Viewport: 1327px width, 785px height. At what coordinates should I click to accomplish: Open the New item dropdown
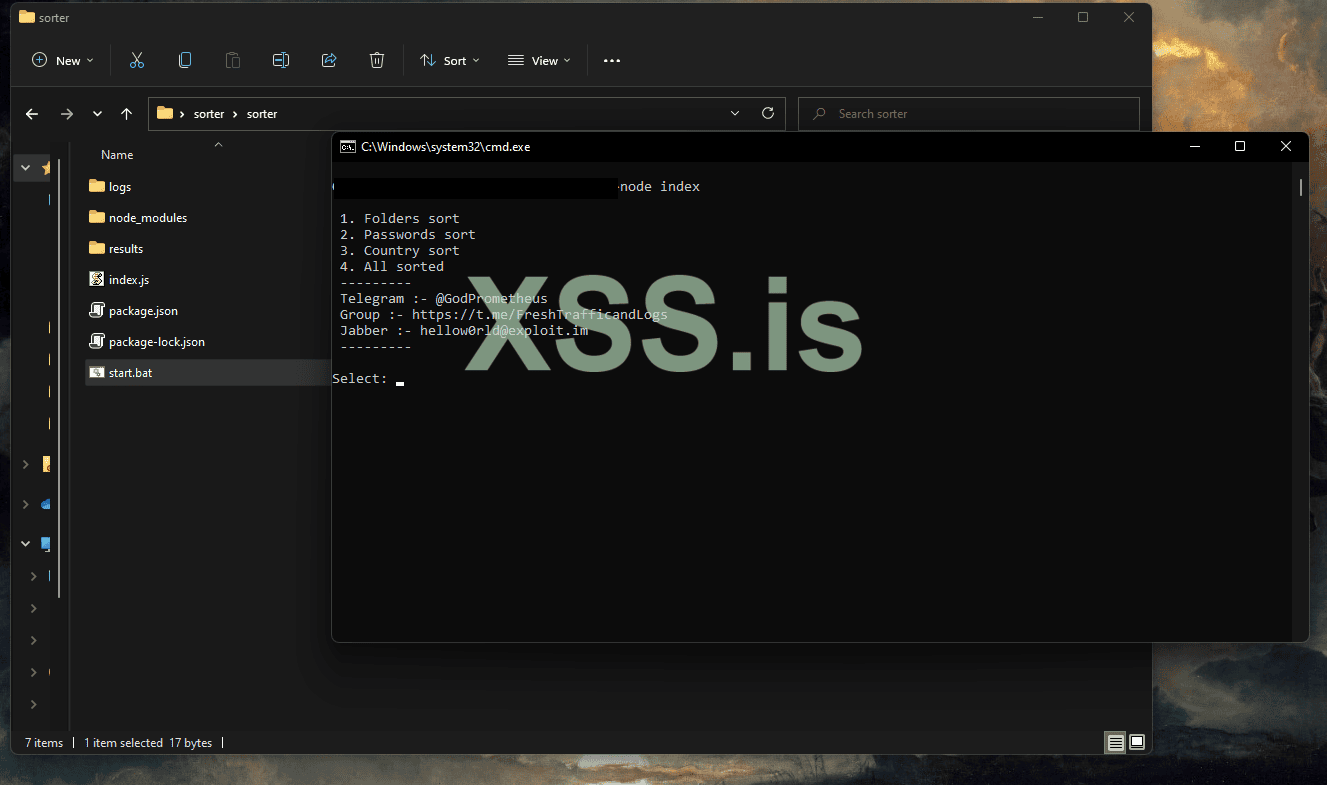63,61
